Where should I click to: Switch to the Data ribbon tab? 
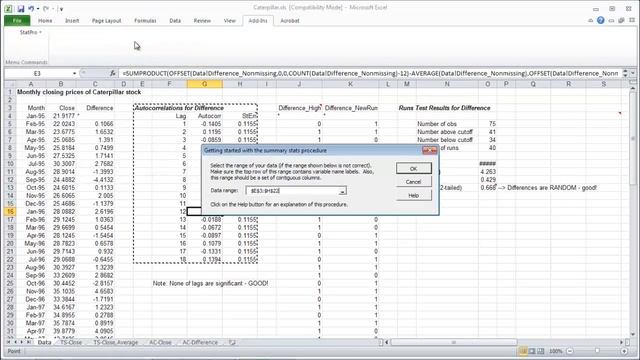pyautogui.click(x=175, y=20)
